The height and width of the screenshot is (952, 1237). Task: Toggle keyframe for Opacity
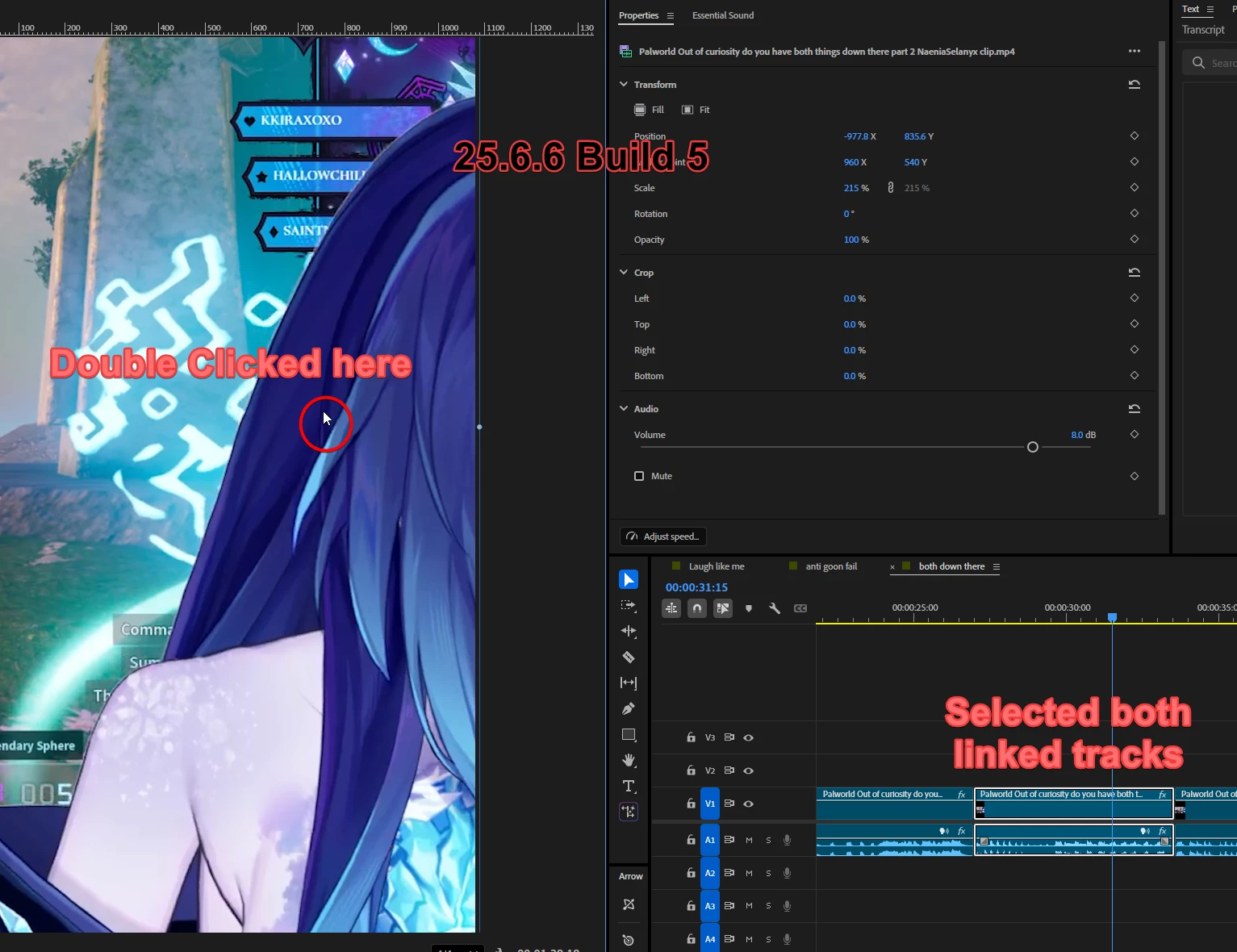click(x=1134, y=239)
